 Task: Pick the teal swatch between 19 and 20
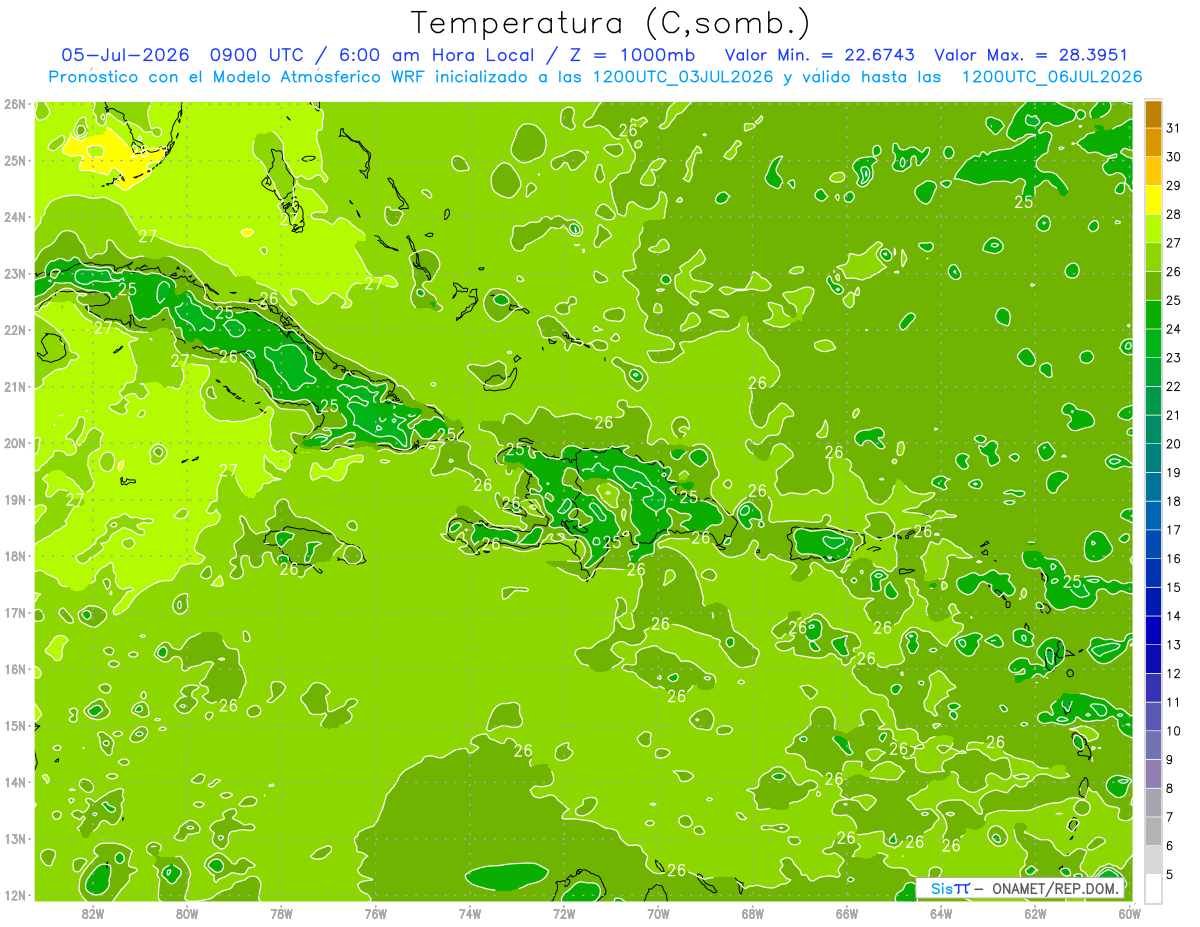(x=1153, y=459)
